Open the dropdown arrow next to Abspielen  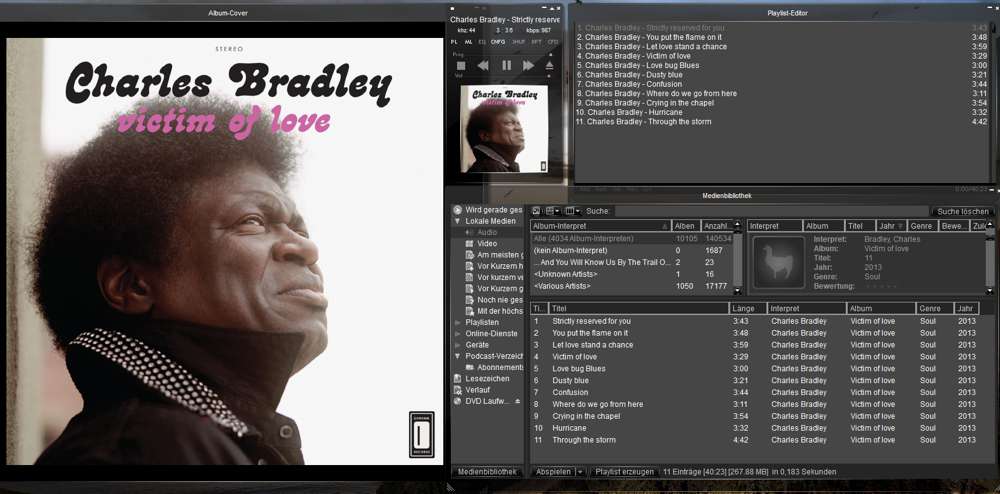(x=579, y=471)
